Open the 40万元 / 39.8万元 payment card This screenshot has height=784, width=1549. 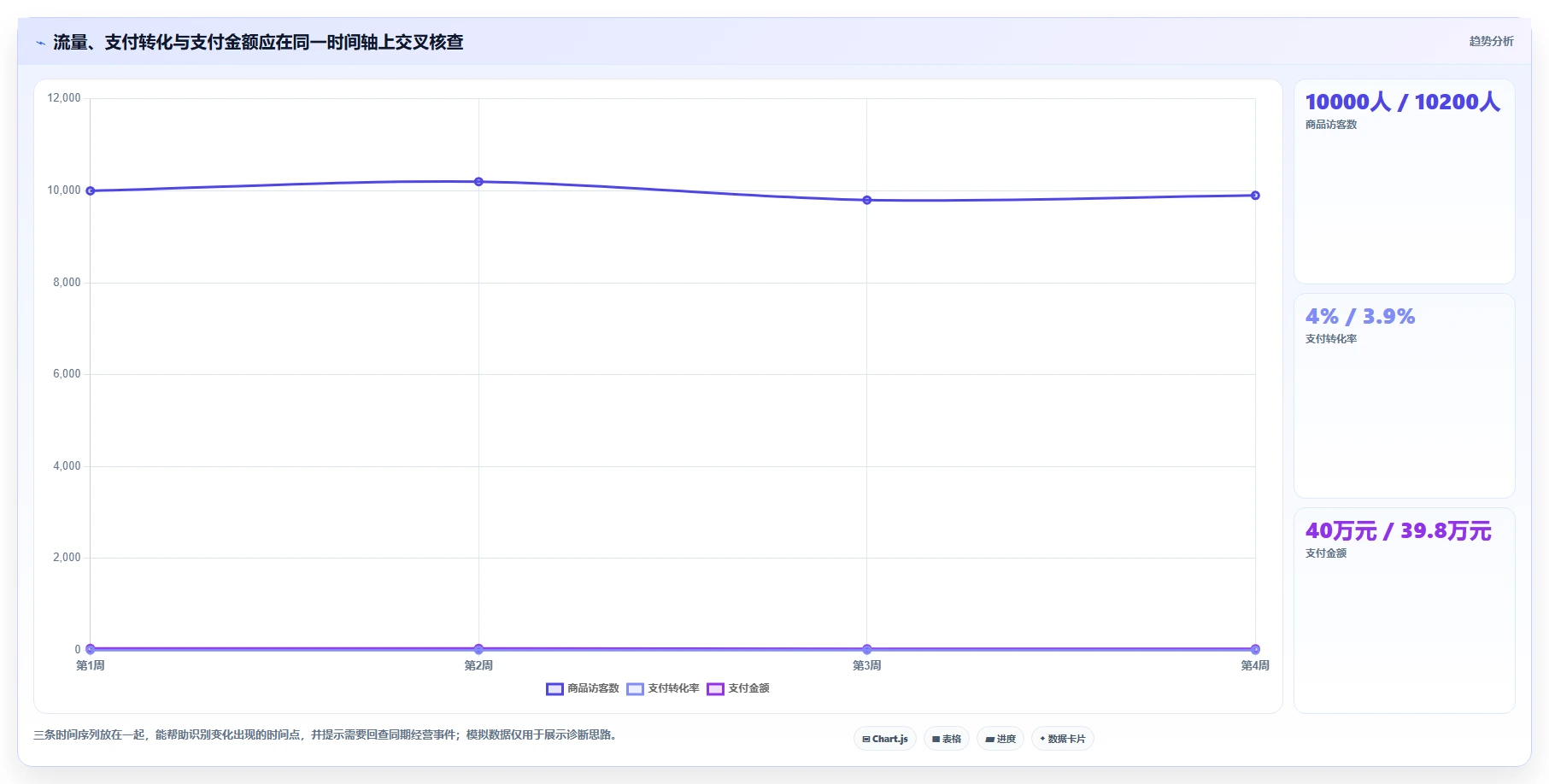1405,611
